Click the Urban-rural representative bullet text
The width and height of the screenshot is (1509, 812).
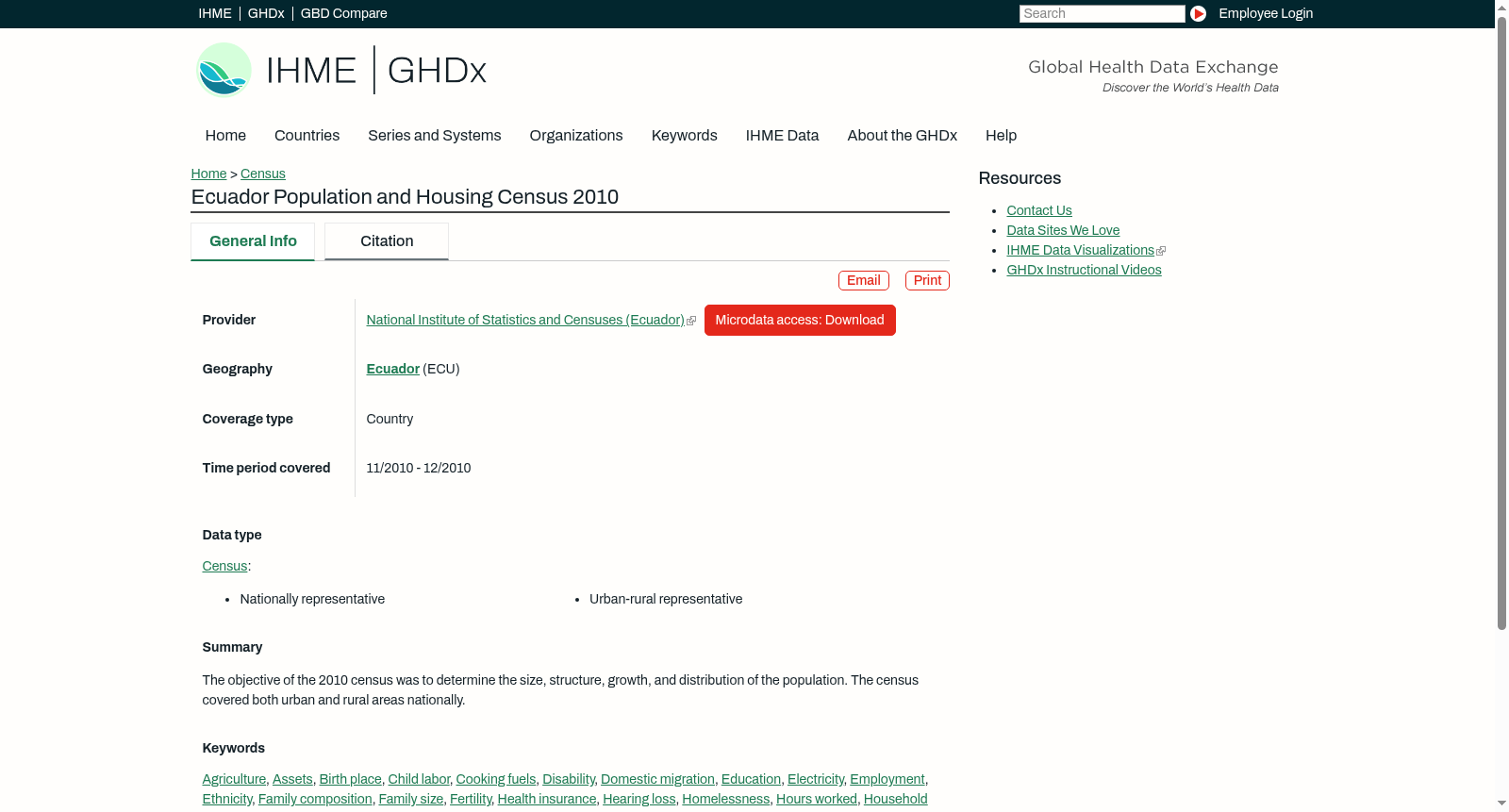point(666,599)
